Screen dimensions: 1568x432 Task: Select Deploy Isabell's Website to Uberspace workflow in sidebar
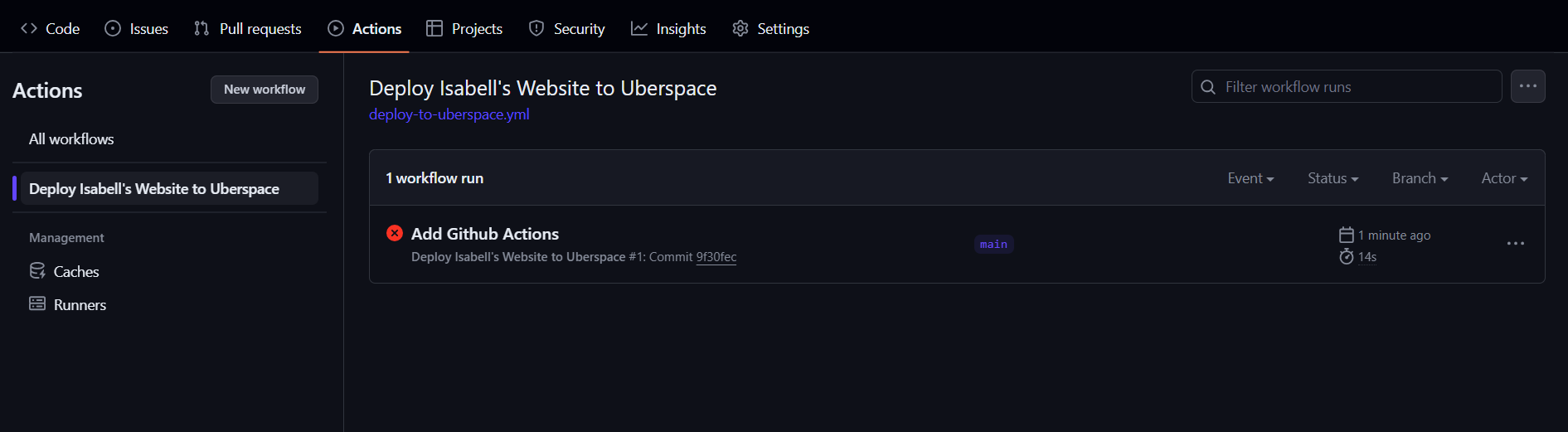click(169, 188)
